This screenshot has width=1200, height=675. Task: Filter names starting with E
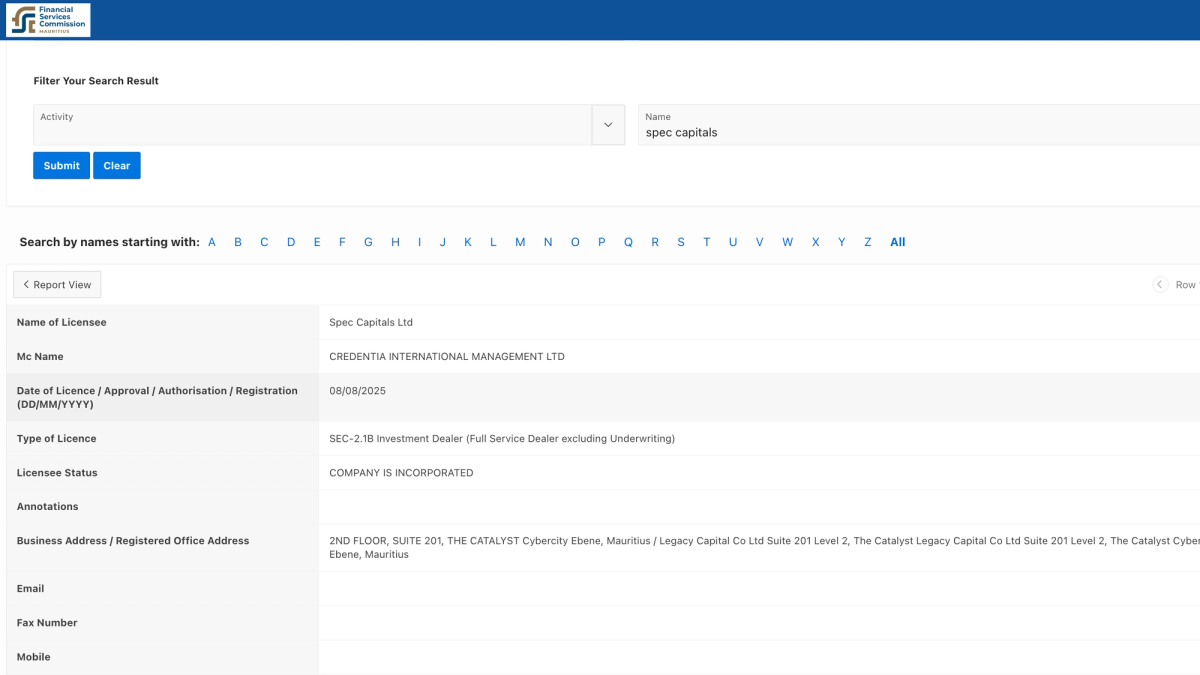pos(317,242)
